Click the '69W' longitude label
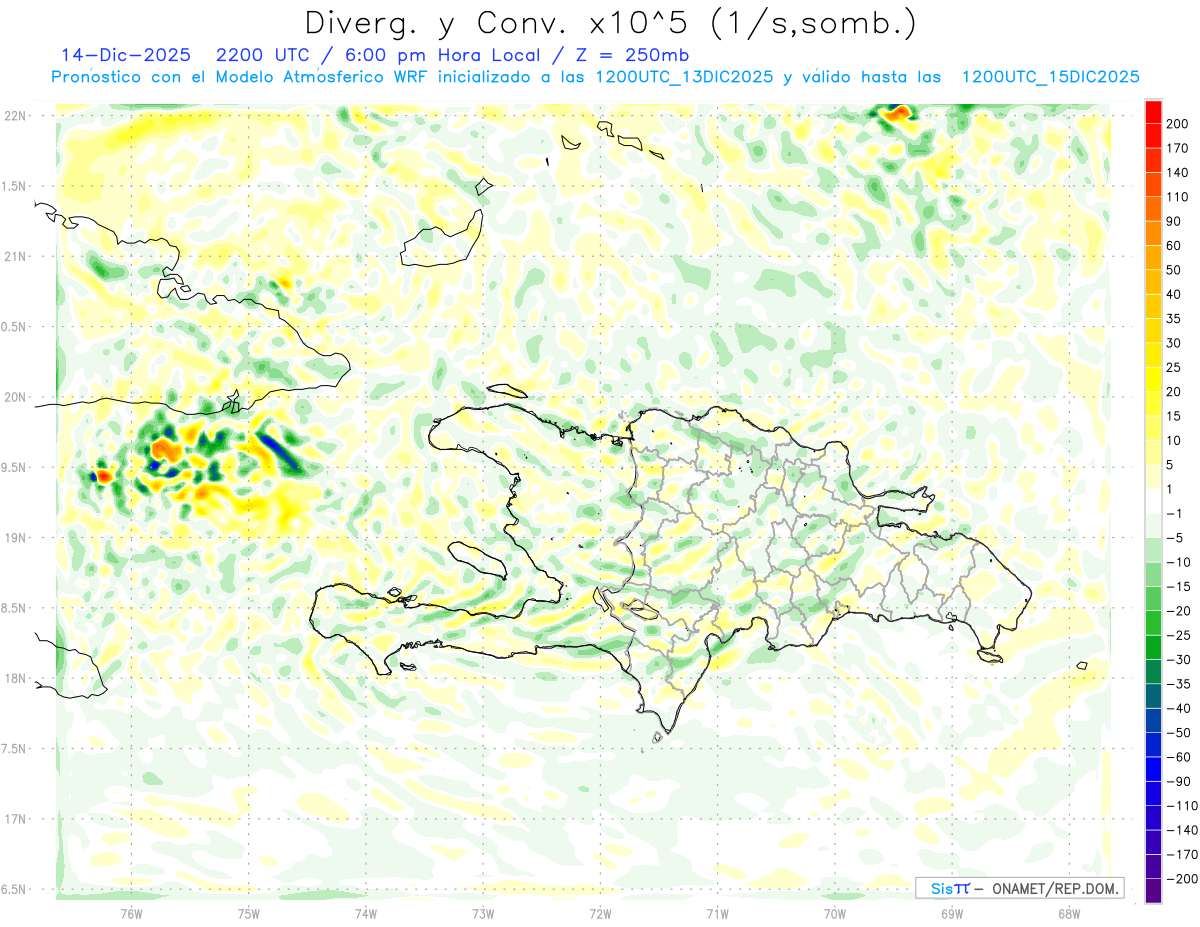 pyautogui.click(x=952, y=912)
